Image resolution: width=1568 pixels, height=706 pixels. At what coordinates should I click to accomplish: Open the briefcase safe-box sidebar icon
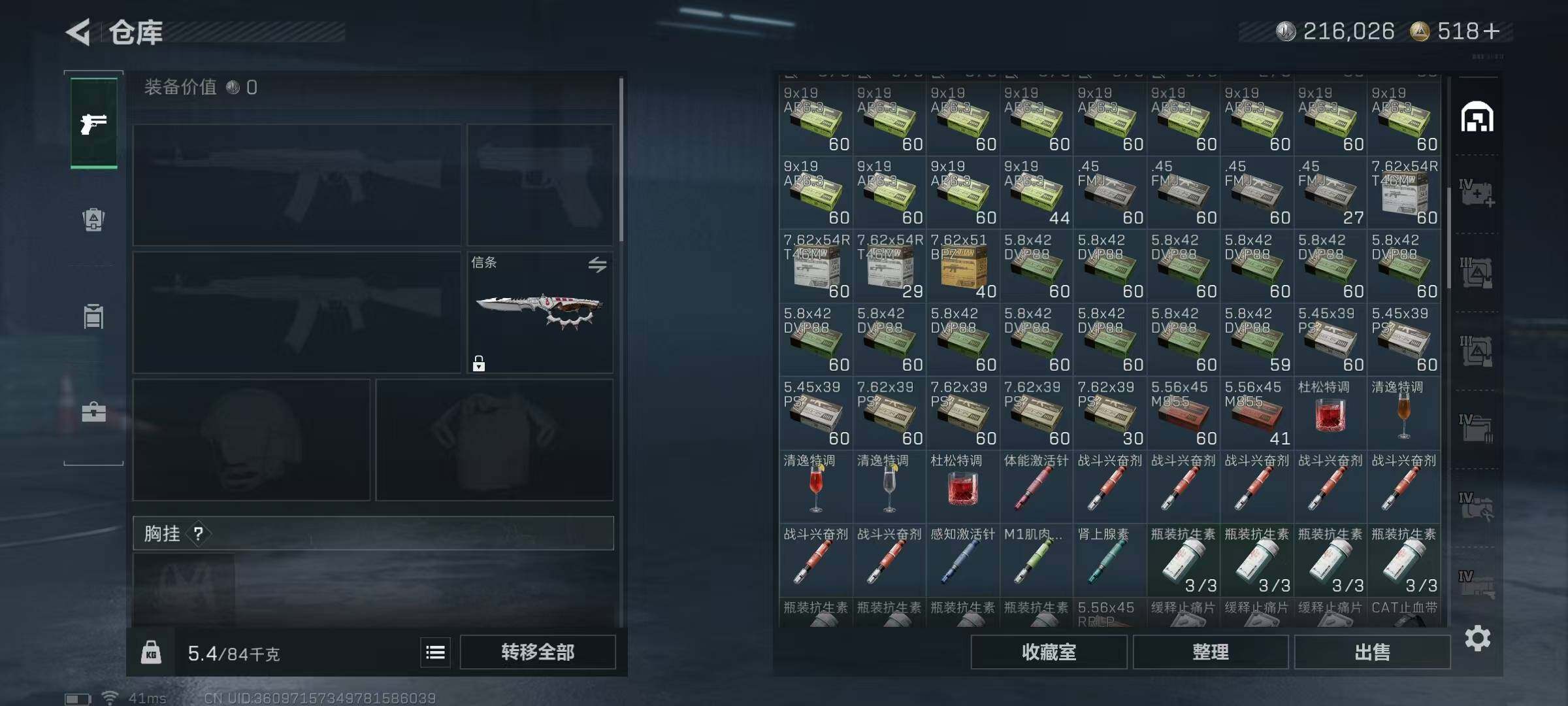[93, 412]
